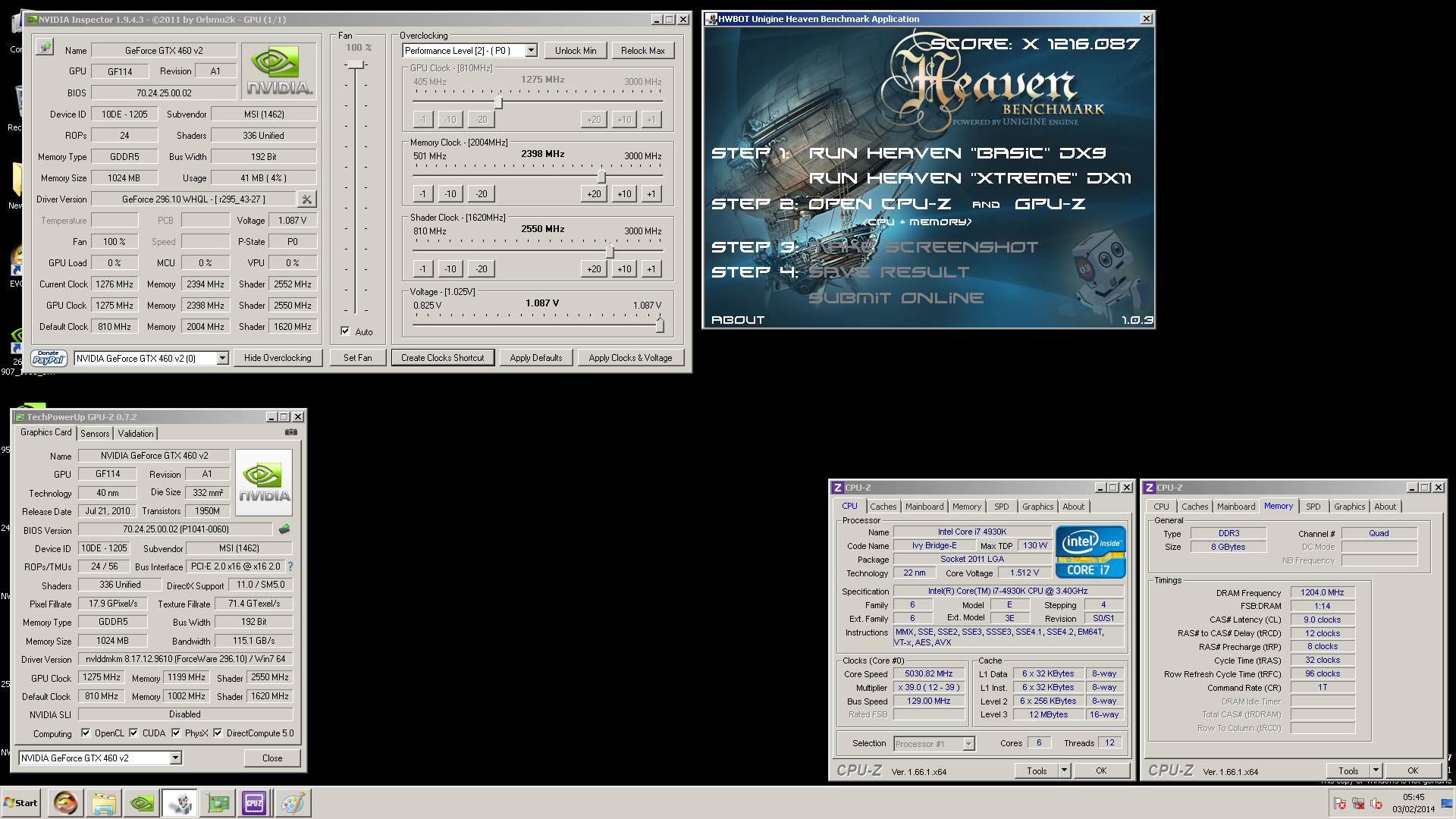1456x819 pixels.
Task: Switch to the Validation tab in GPU-Z
Action: [x=136, y=434]
